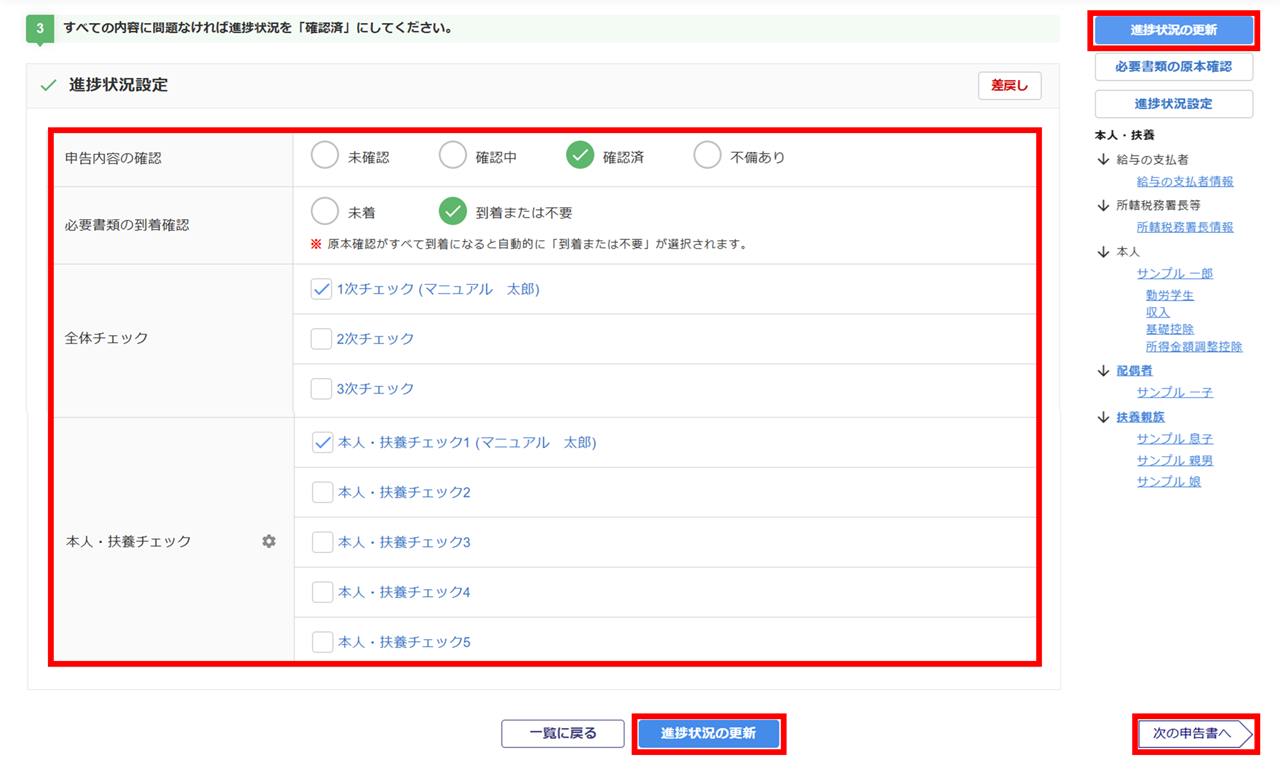Click the gear icon beside 本人・扶養チェック
This screenshot has width=1280, height=771.
(269, 541)
